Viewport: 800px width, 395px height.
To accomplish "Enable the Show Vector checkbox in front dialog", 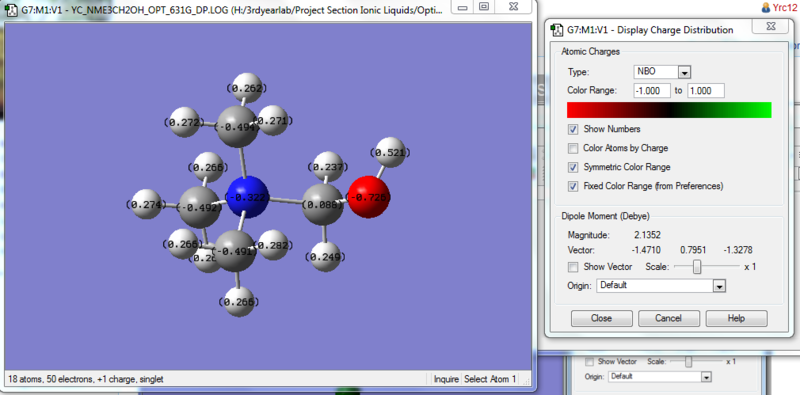I will pyautogui.click(x=573, y=267).
